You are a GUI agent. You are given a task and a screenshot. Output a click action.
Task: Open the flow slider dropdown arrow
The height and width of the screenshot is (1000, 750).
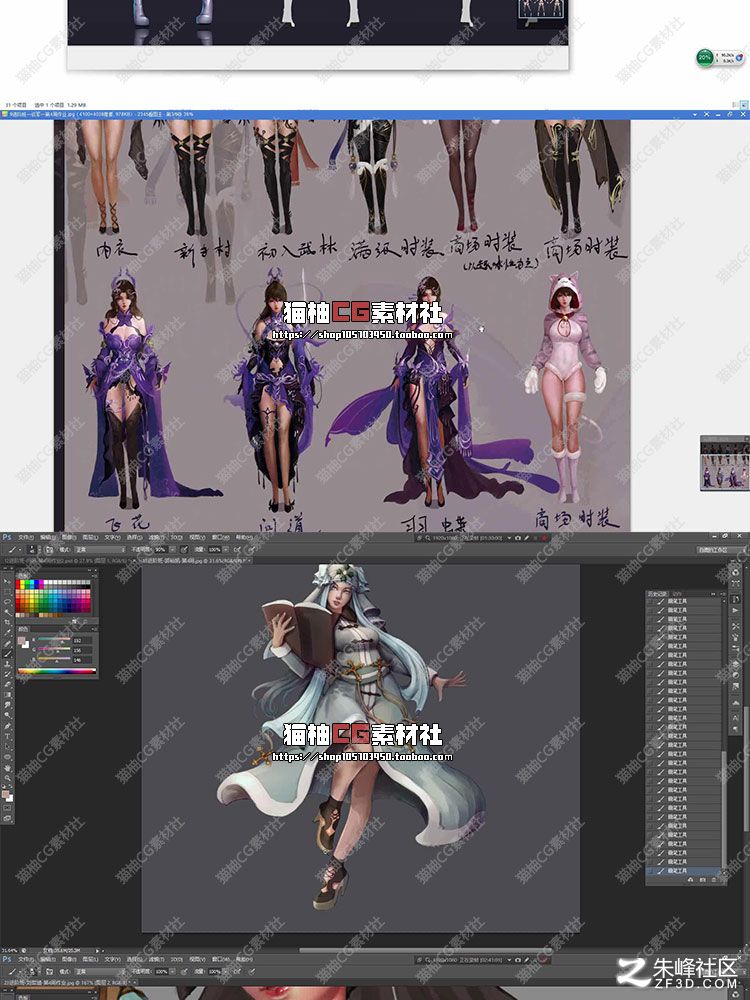coord(226,550)
